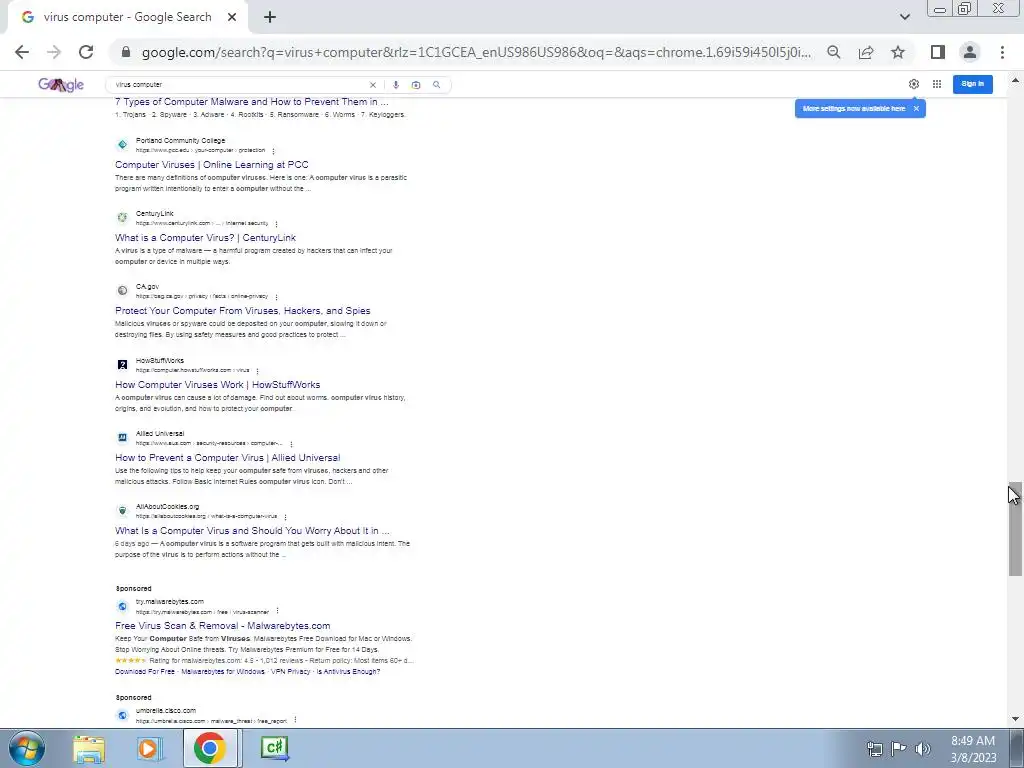This screenshot has height=768, width=1024.
Task: Click the taskbar clock showing 8:49 AM
Action: (973, 749)
